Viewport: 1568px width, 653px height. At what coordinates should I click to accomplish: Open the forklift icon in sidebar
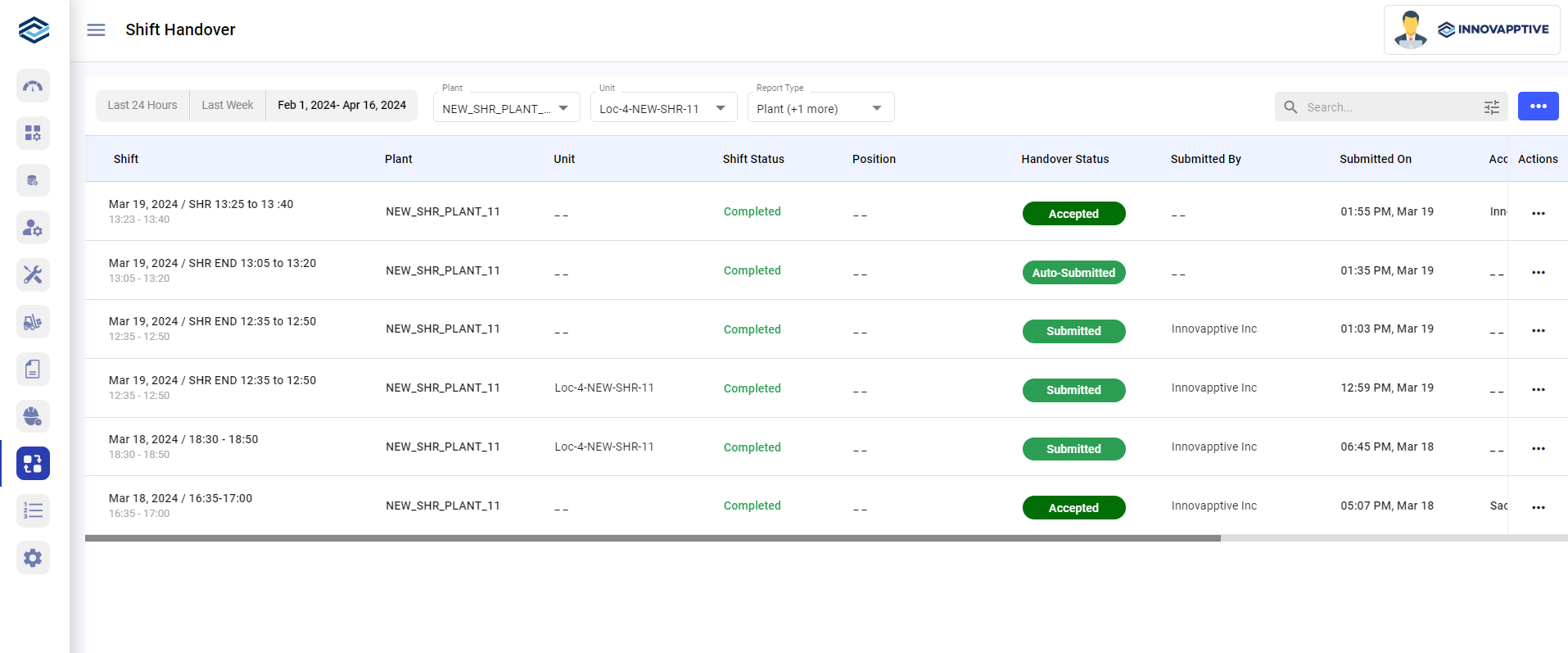tap(33, 322)
